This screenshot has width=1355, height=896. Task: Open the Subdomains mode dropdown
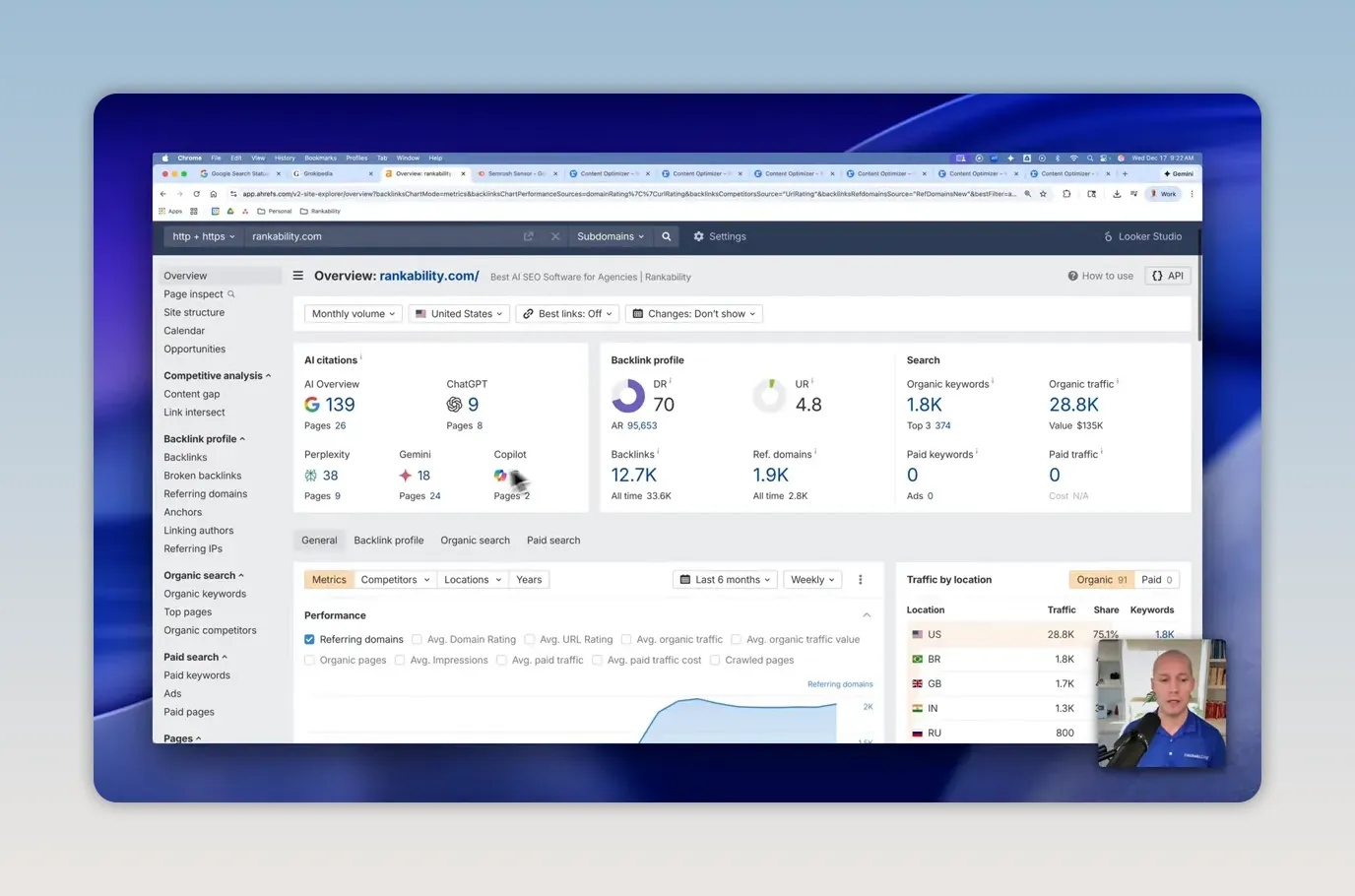point(611,236)
